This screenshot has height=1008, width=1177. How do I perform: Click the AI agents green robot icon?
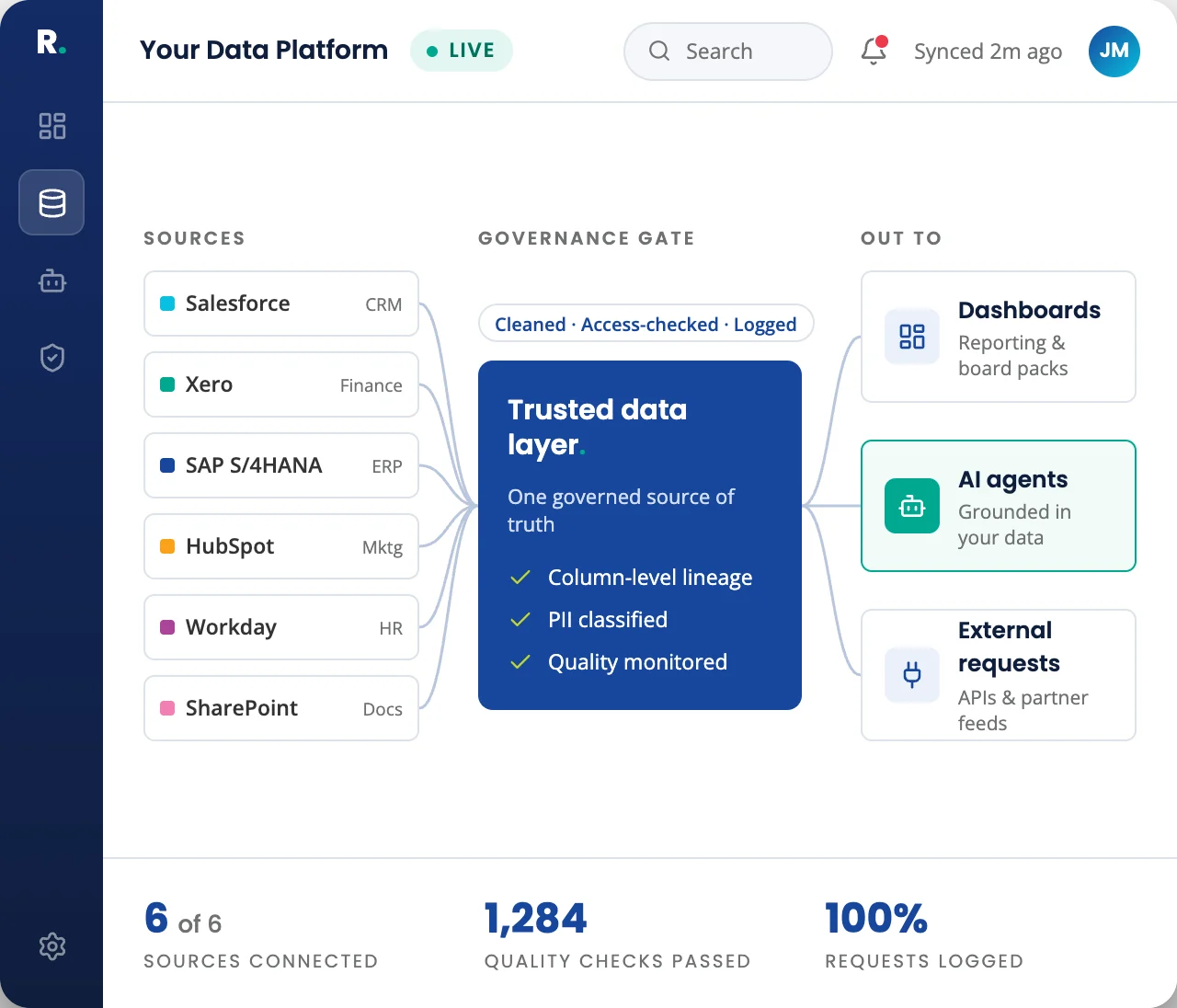click(912, 506)
